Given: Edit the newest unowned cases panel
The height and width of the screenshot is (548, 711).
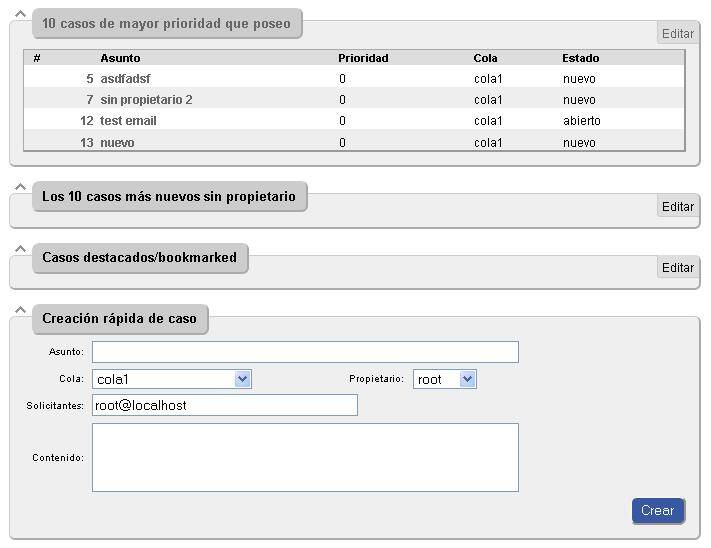Looking at the screenshot, I should click(x=677, y=206).
